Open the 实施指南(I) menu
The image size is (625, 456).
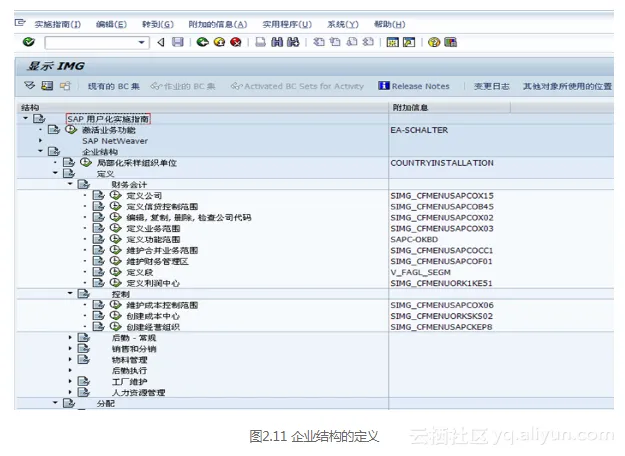[x=58, y=24]
